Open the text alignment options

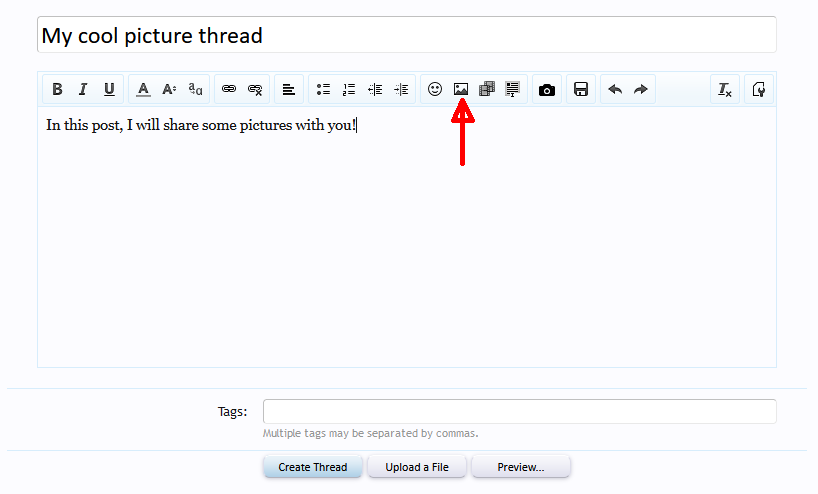tap(289, 89)
